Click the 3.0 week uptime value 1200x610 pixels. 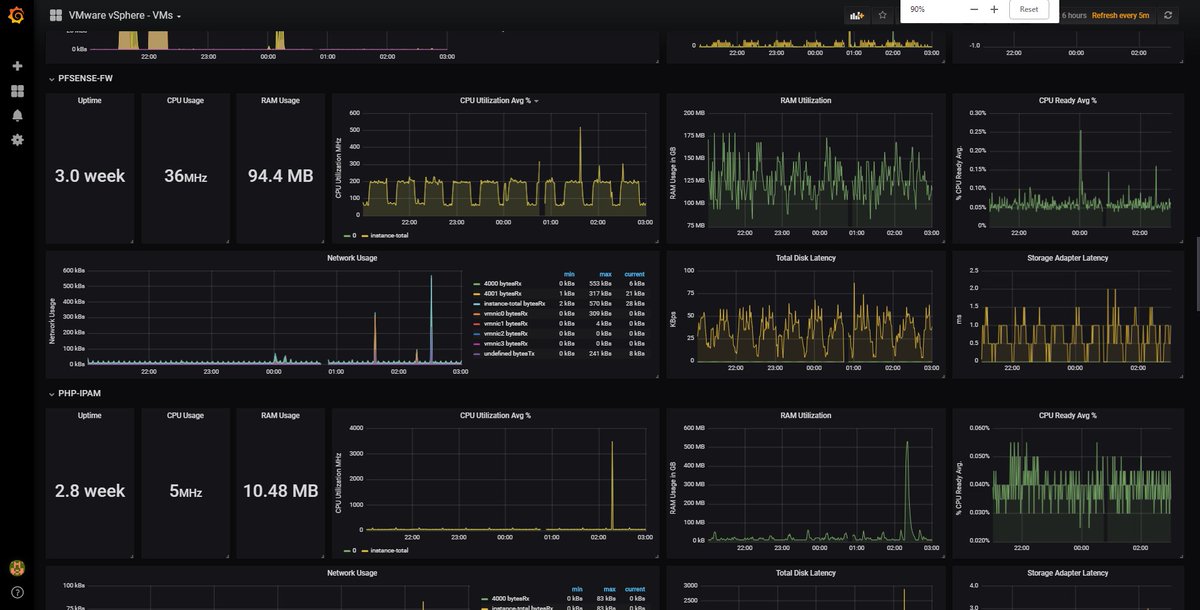pos(90,176)
